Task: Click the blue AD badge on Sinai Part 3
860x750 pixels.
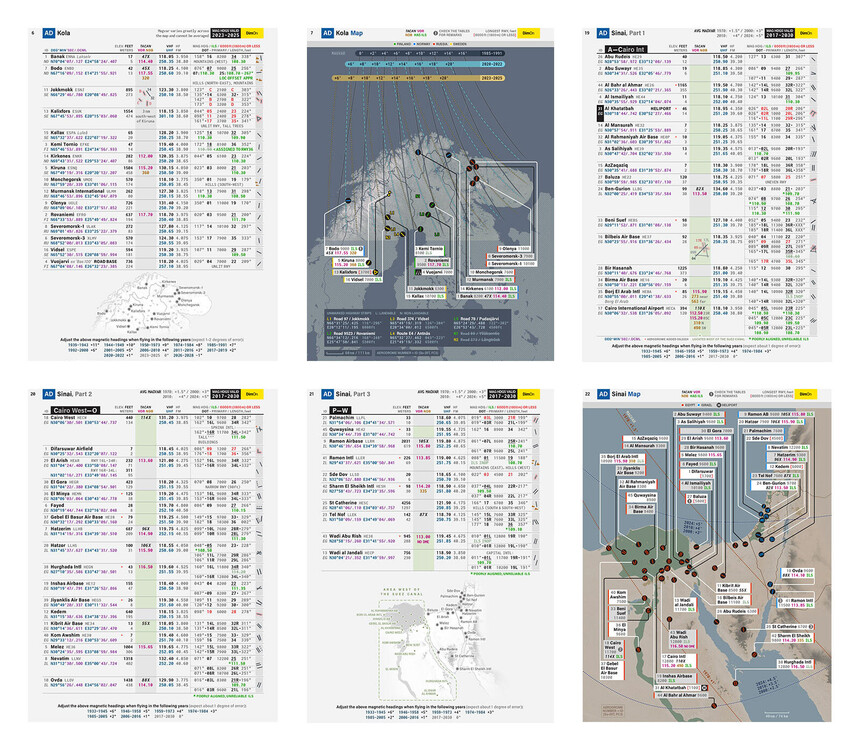Action: pyautogui.click(x=327, y=394)
